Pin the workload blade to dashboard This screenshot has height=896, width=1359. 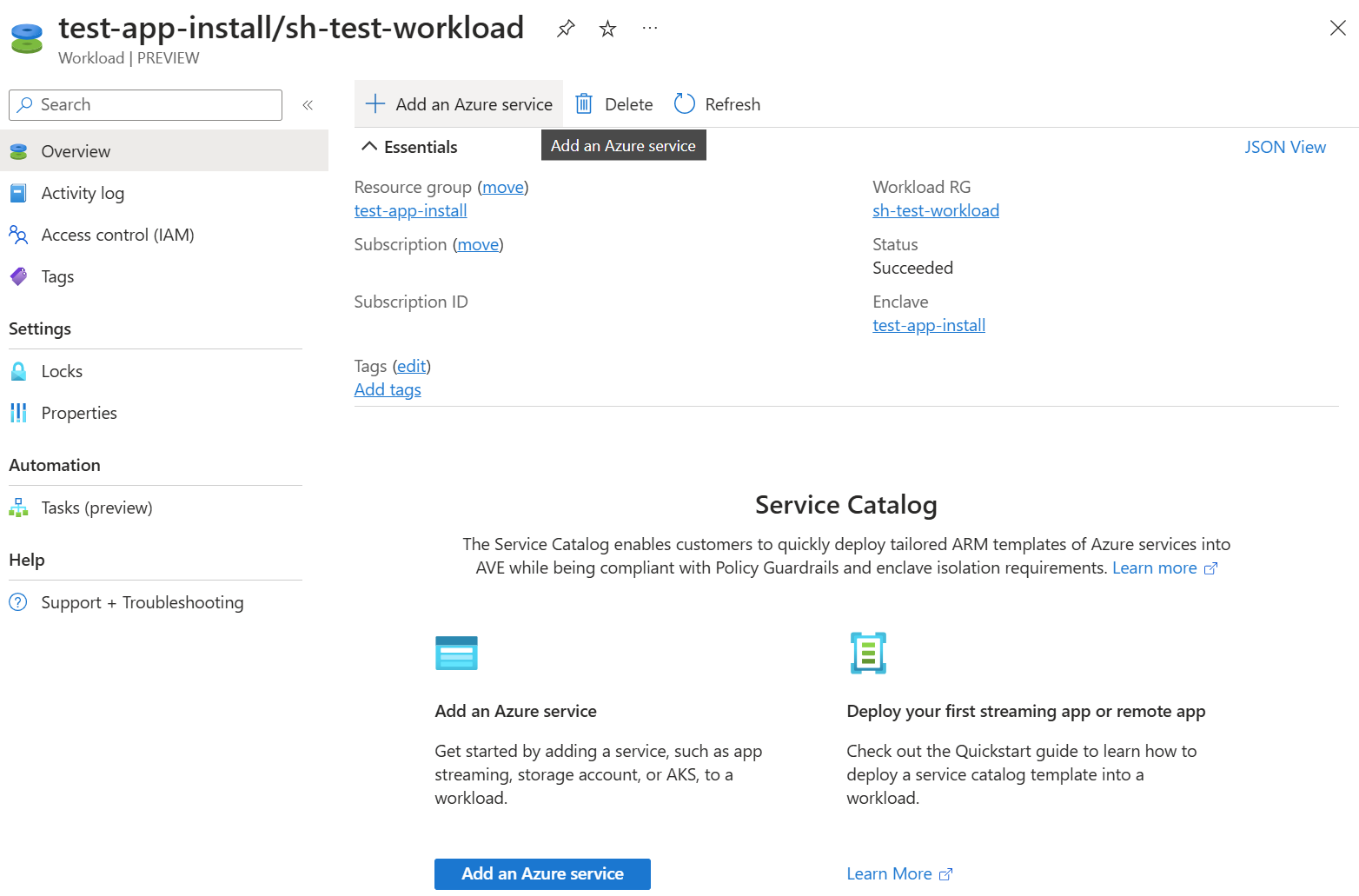[x=566, y=29]
